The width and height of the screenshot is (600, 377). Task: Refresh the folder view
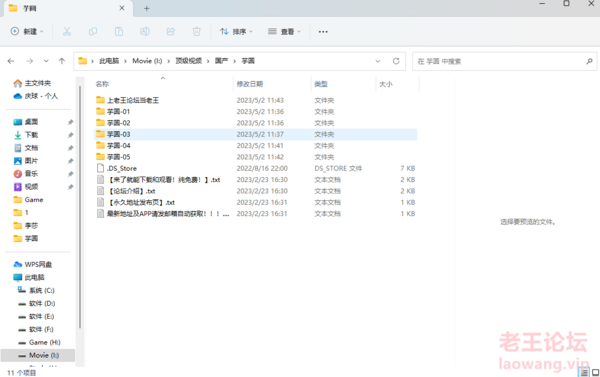pyautogui.click(x=396, y=61)
